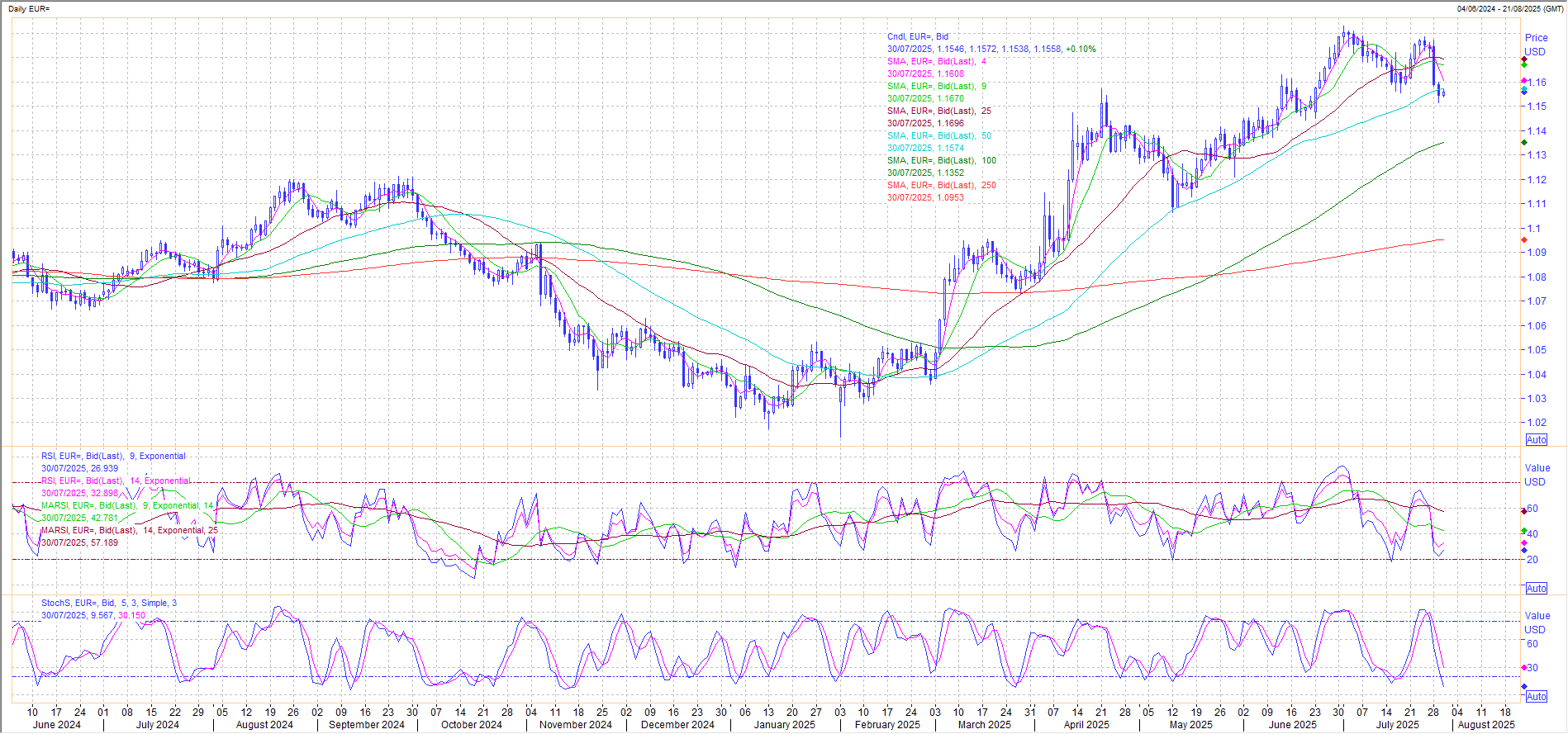Image resolution: width=1568 pixels, height=734 pixels.
Task: Click the StochS value '30/07/2025, 9.567, 30.150'
Action: [x=93, y=615]
